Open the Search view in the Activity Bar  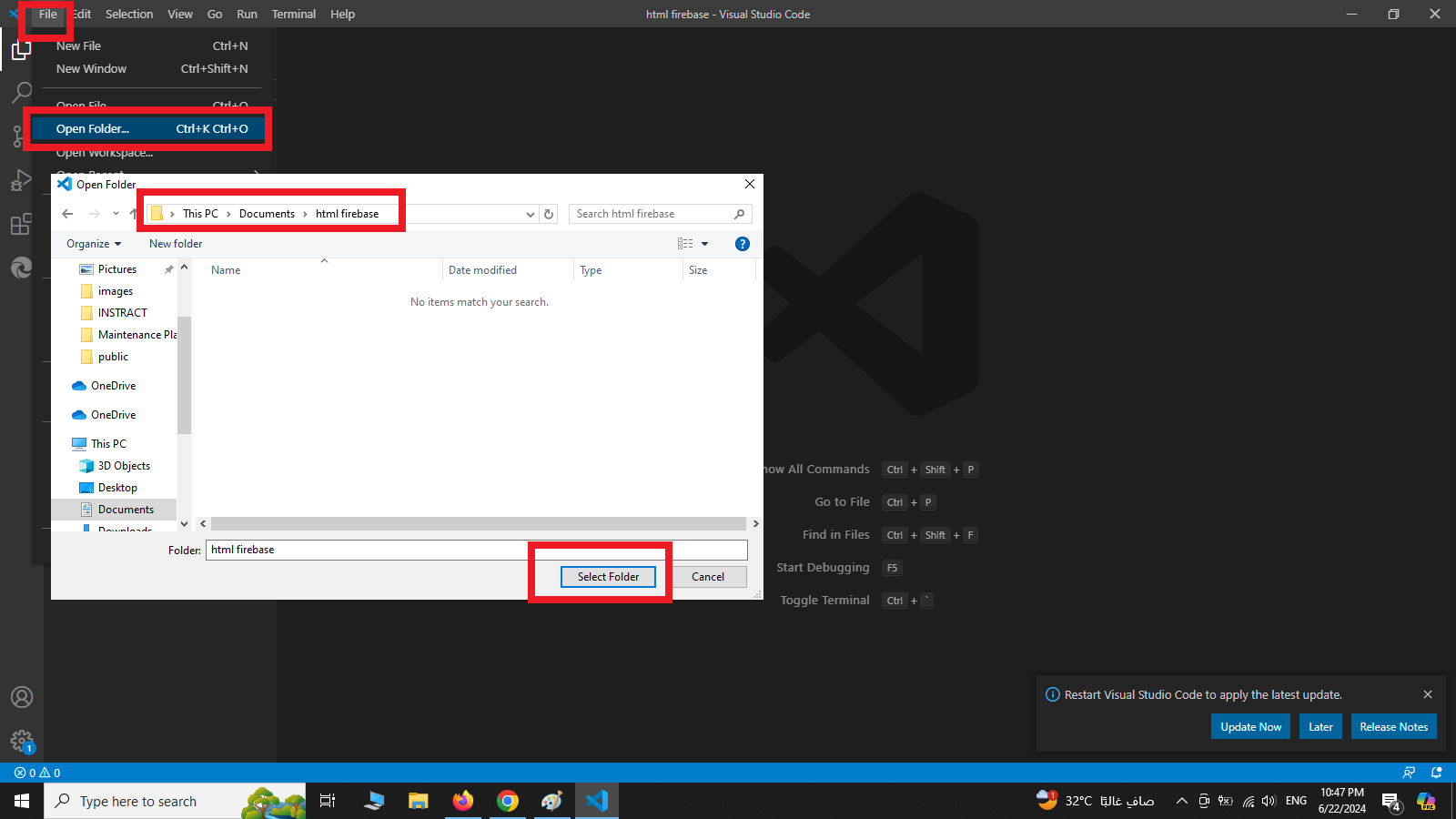pos(21,92)
